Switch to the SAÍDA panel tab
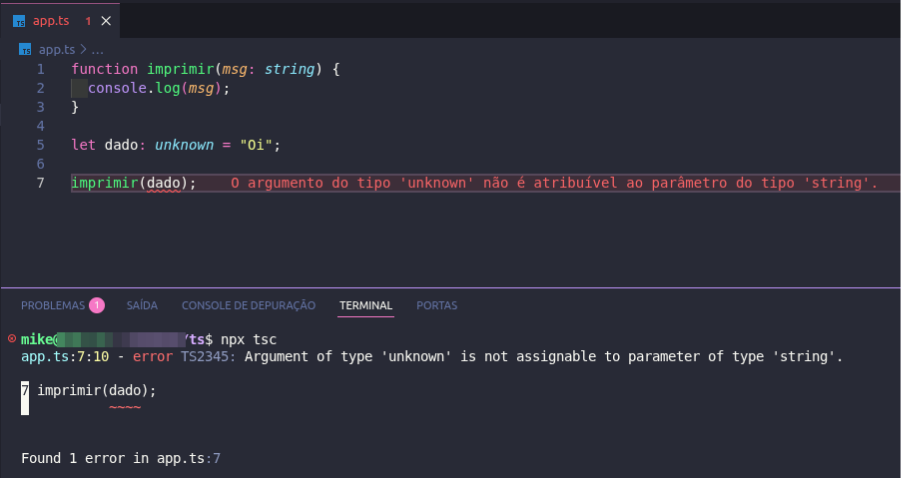The width and height of the screenshot is (901, 478). point(142,306)
